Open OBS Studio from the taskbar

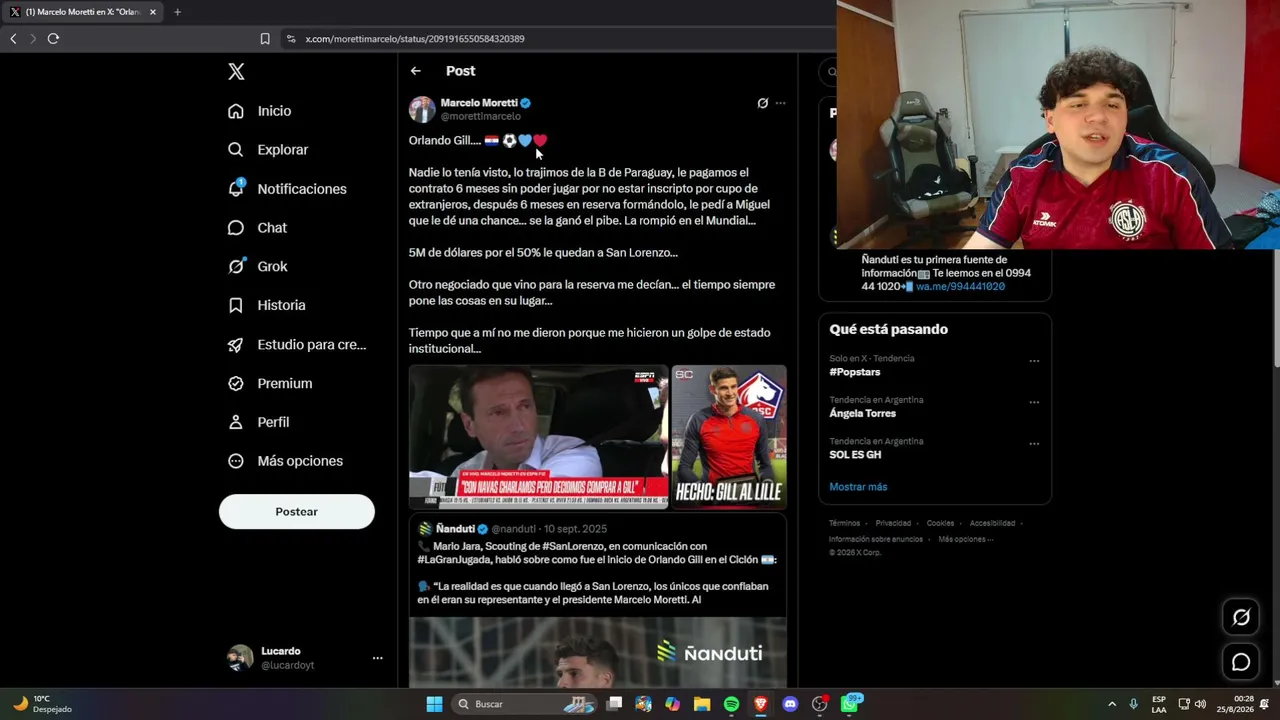(820, 704)
